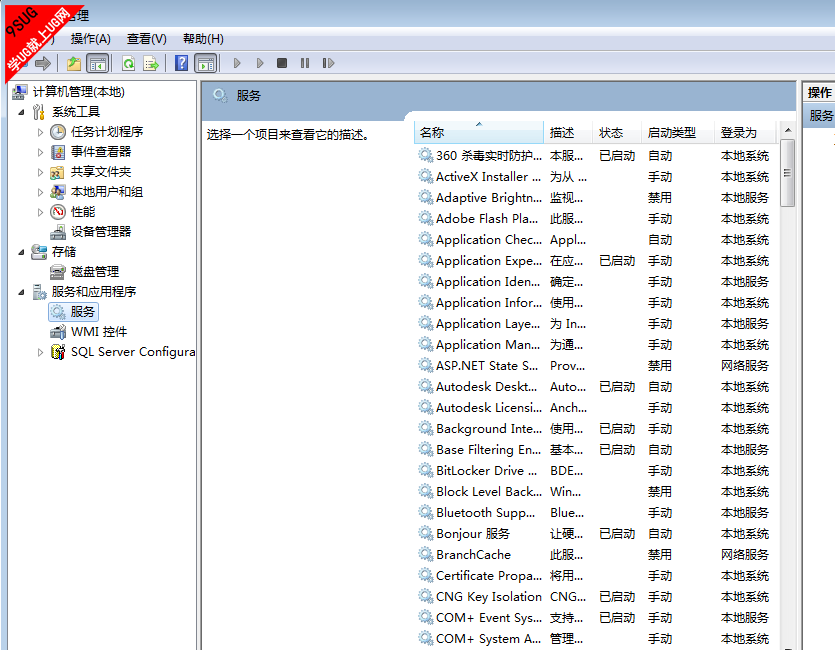
Task: Select the Adobe Flash Player service
Action: [x=596, y=219]
